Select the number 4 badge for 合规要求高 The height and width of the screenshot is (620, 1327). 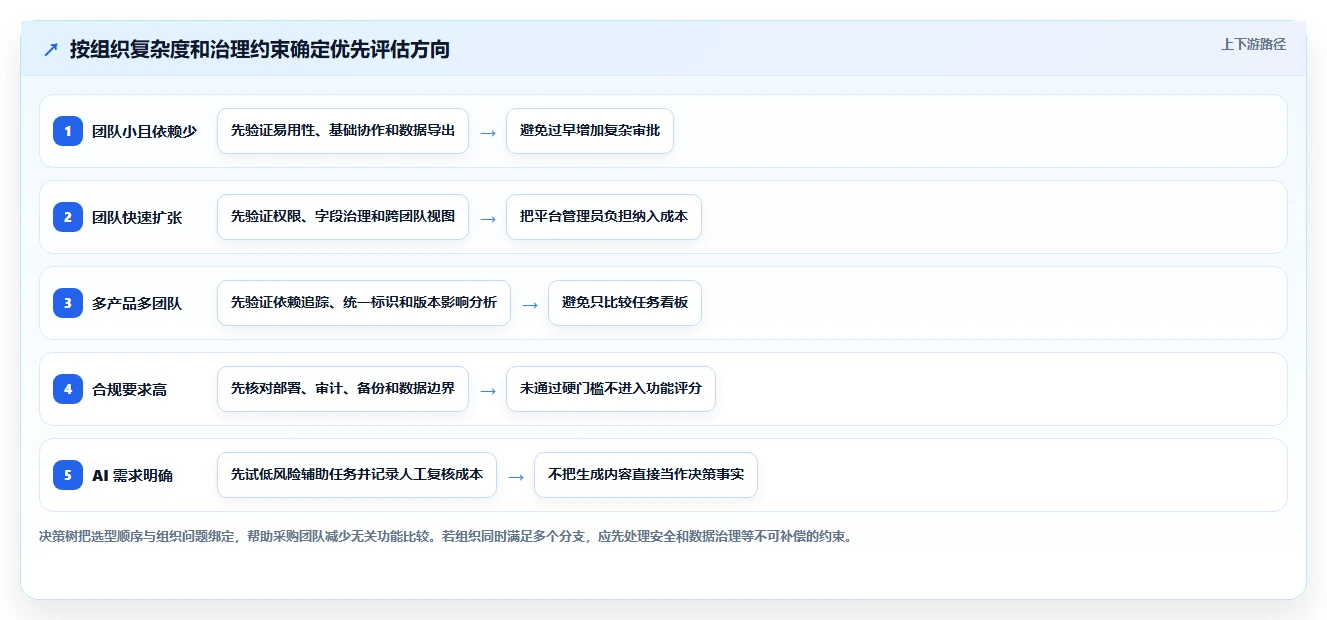click(x=68, y=389)
